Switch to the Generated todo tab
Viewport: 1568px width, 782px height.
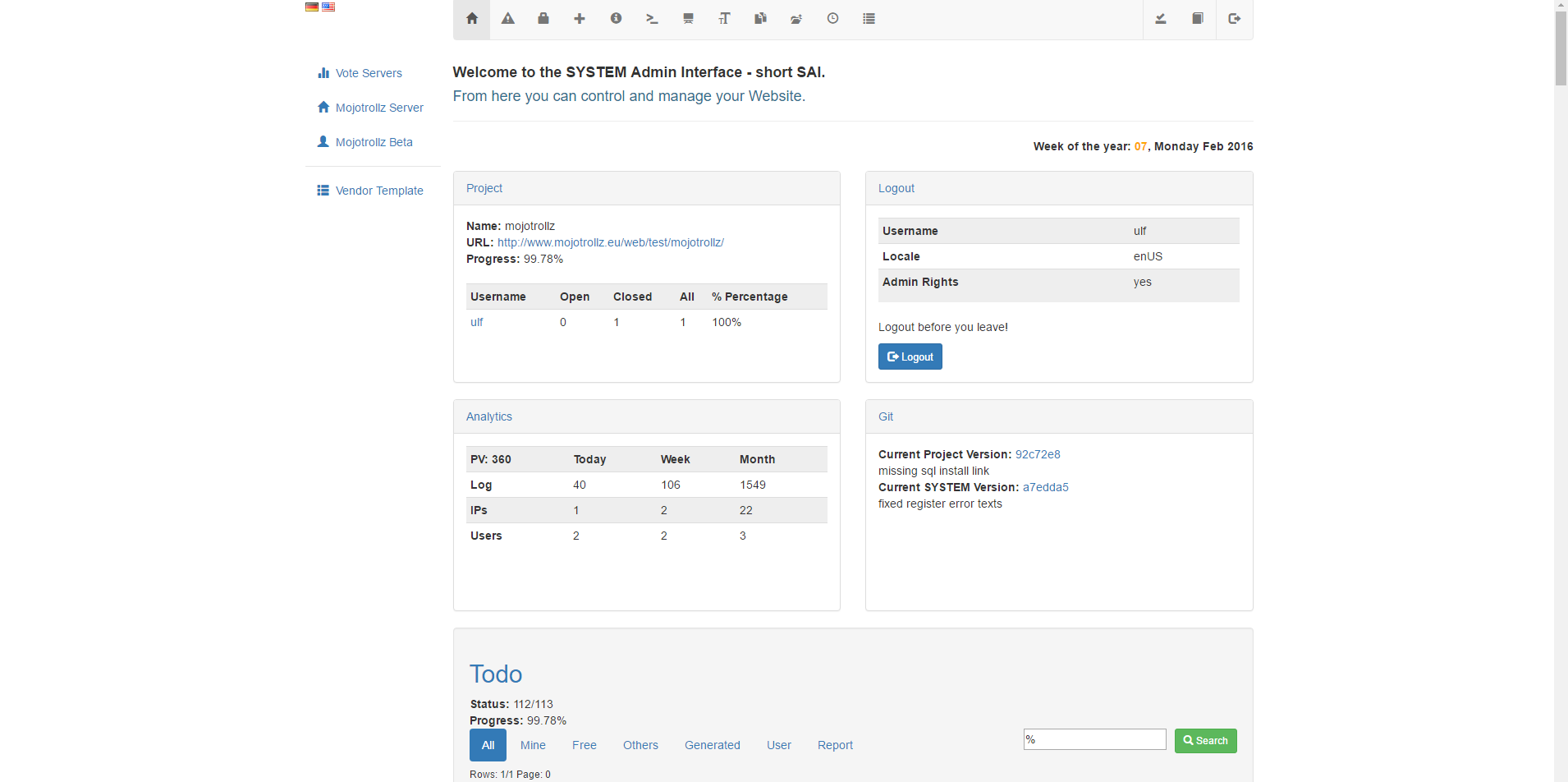(x=712, y=745)
